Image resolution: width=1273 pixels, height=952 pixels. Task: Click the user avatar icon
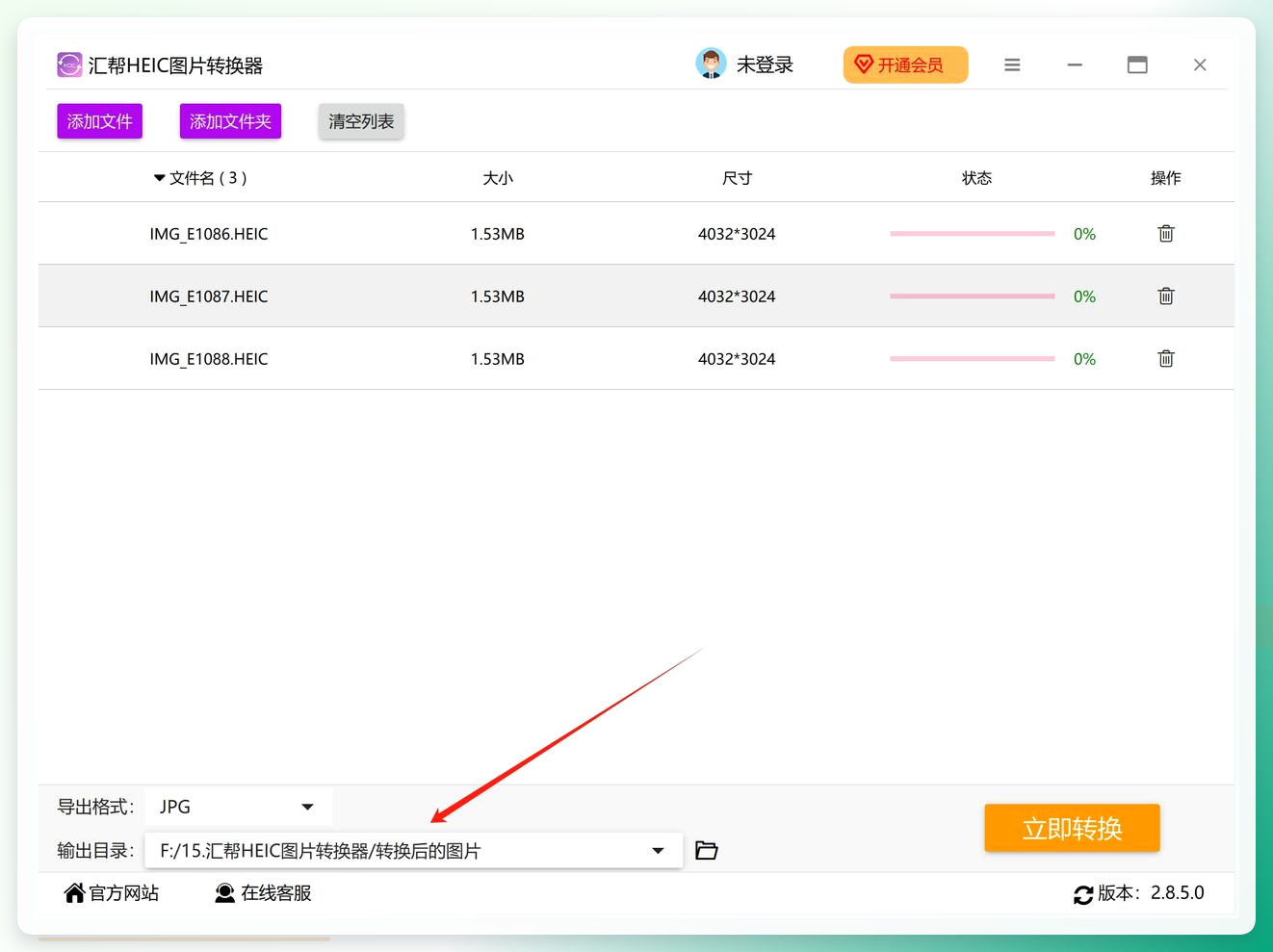coord(711,64)
